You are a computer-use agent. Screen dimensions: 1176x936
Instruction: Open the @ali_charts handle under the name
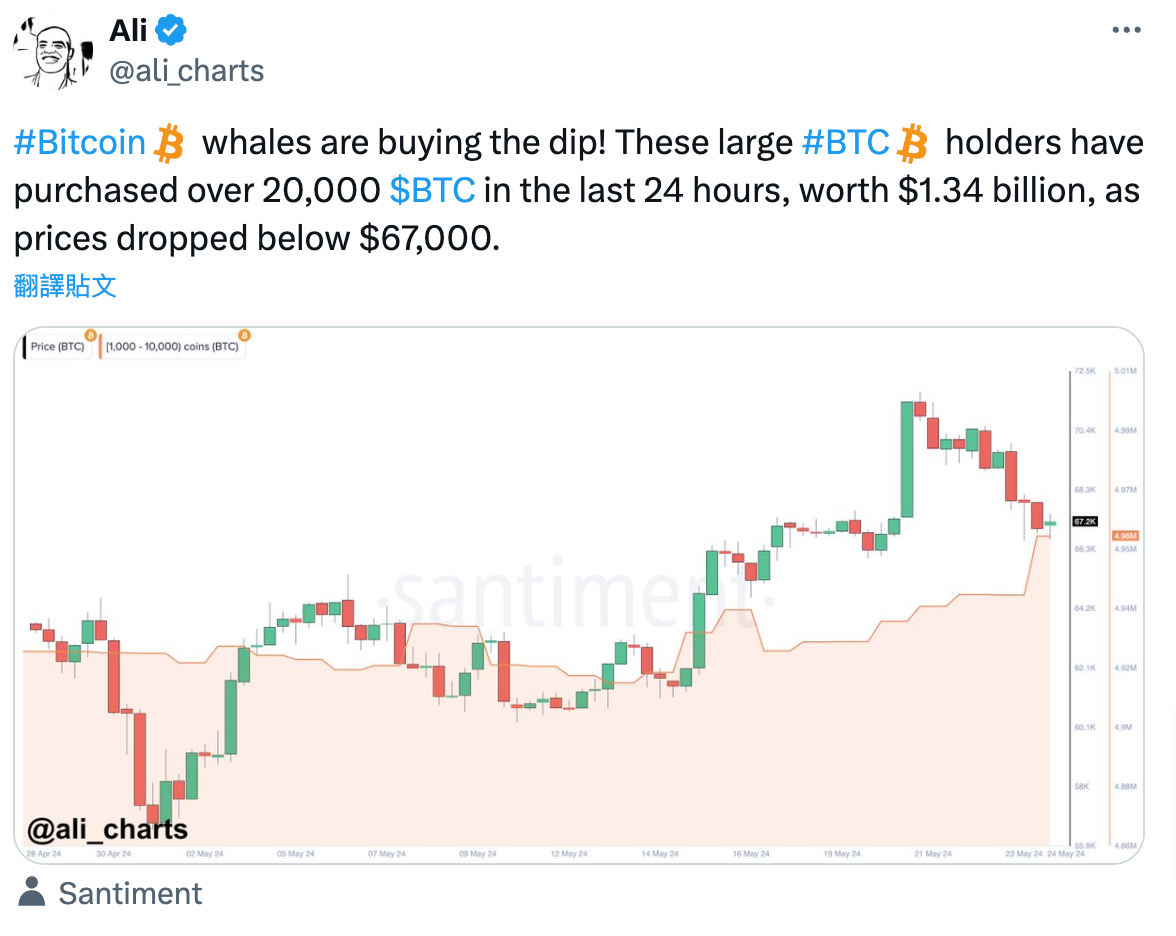coord(186,71)
